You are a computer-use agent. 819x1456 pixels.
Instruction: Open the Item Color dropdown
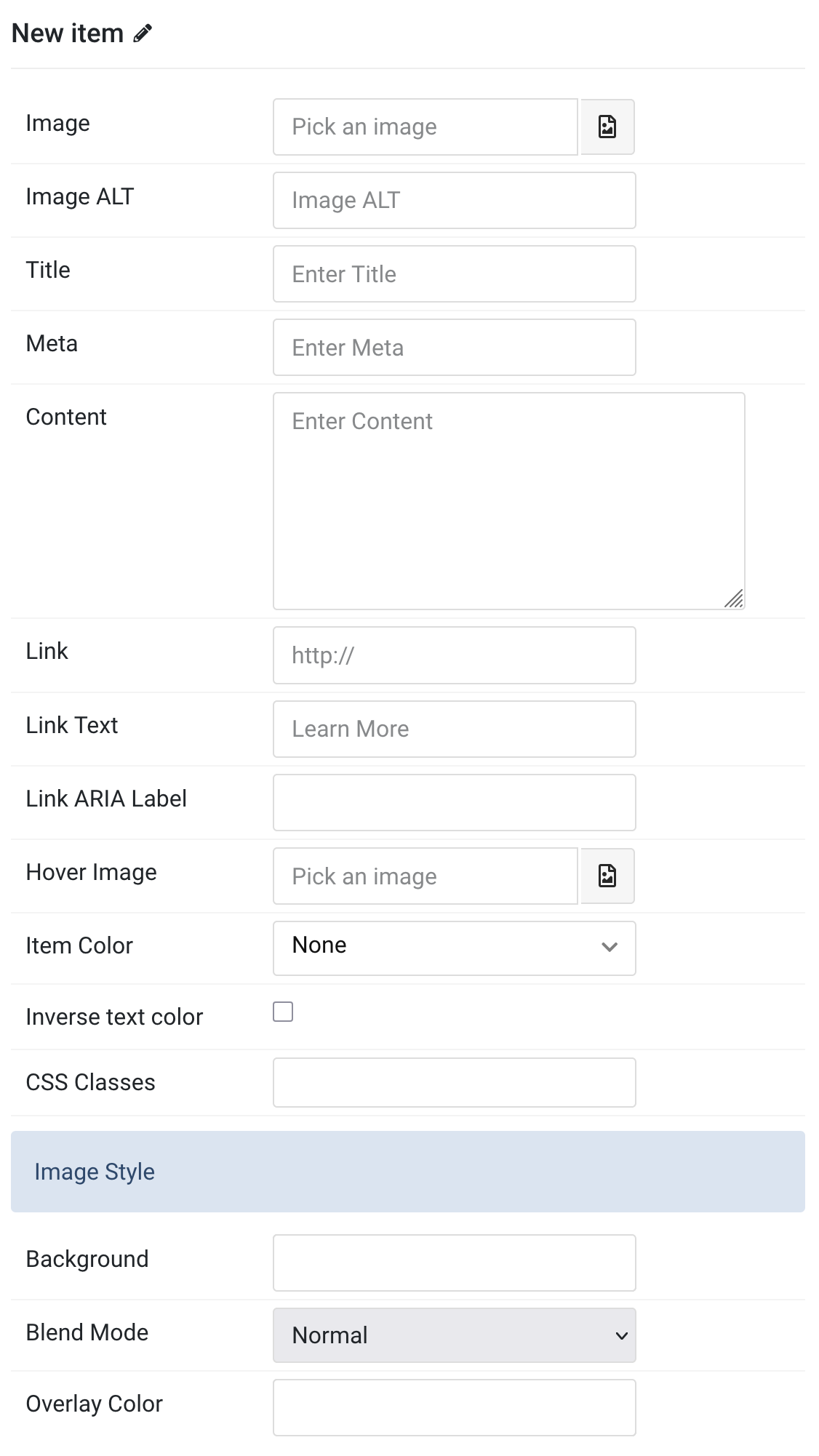(455, 948)
